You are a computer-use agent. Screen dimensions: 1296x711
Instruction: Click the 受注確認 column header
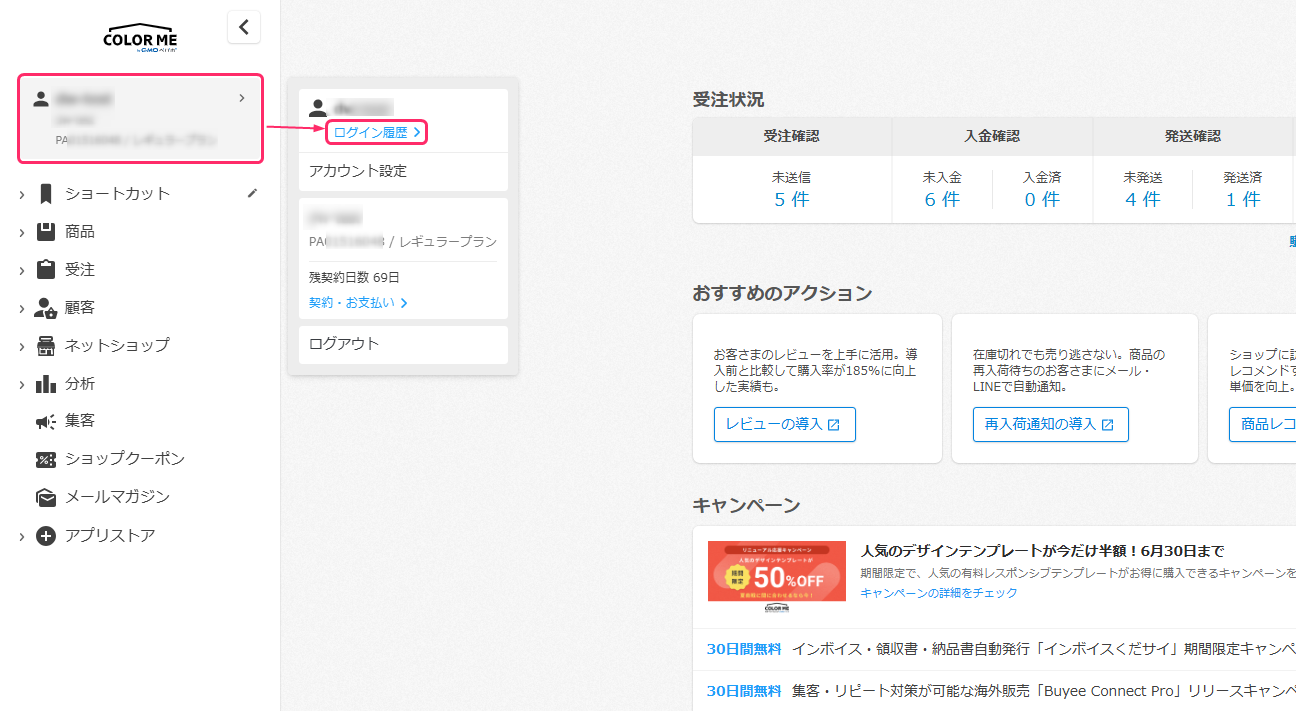click(x=791, y=136)
